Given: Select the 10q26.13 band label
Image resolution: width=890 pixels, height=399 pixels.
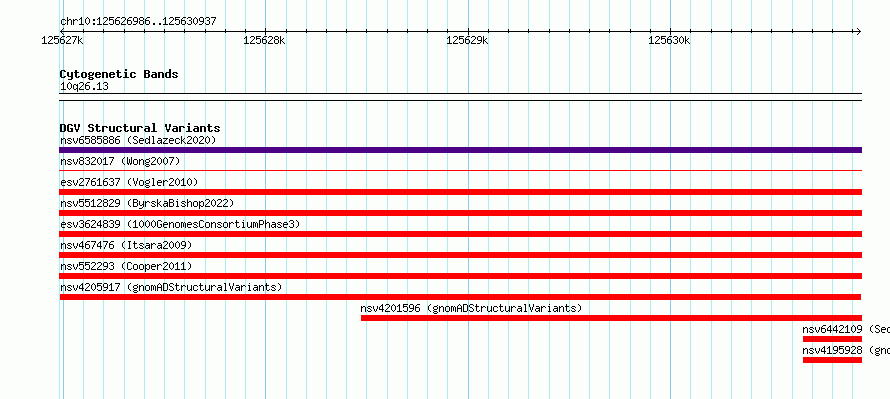Looking at the screenshot, I should [x=84, y=87].
